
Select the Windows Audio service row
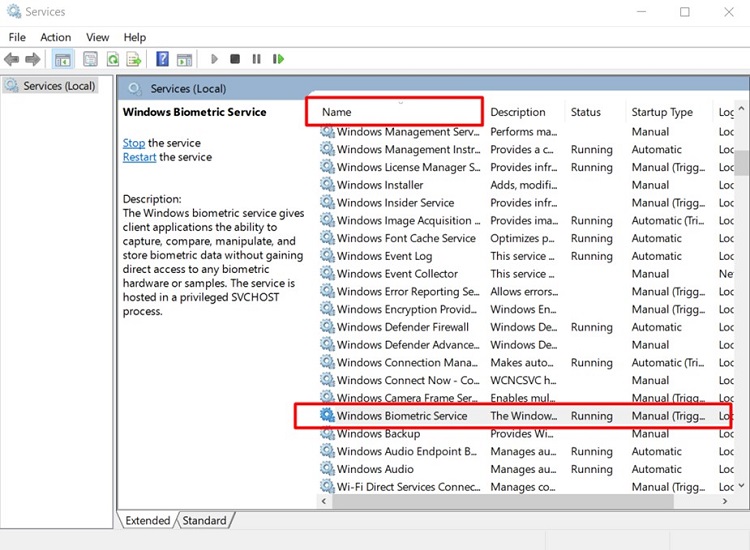point(375,469)
